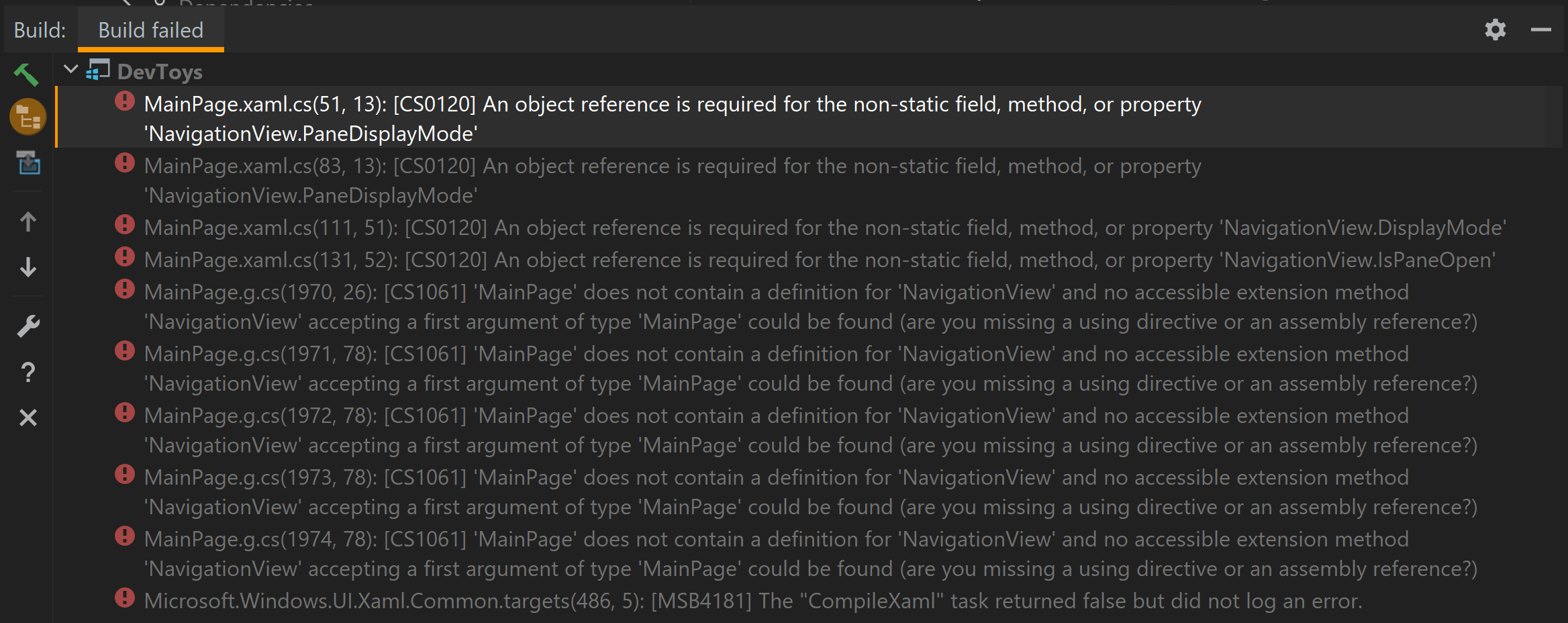The width and height of the screenshot is (1568, 623).
Task: Open Build window options via the gear icon
Action: point(1496,30)
